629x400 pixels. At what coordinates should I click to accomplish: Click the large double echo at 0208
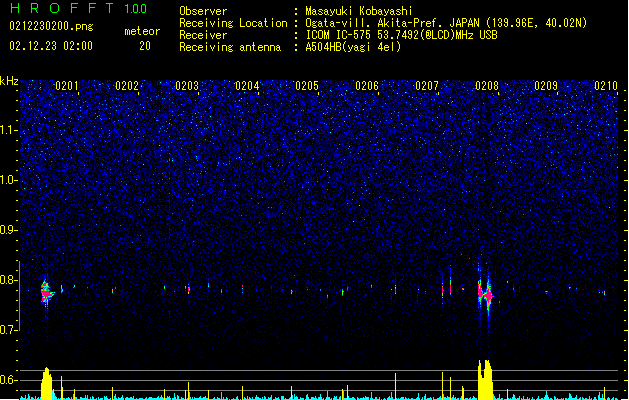485,294
